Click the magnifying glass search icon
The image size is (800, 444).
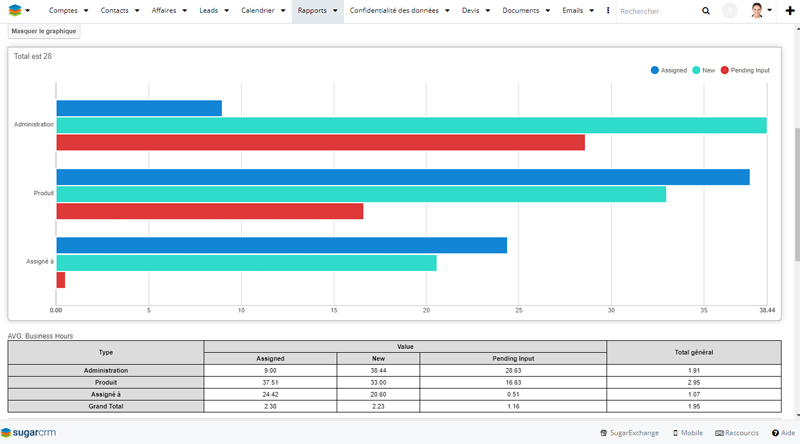point(706,11)
